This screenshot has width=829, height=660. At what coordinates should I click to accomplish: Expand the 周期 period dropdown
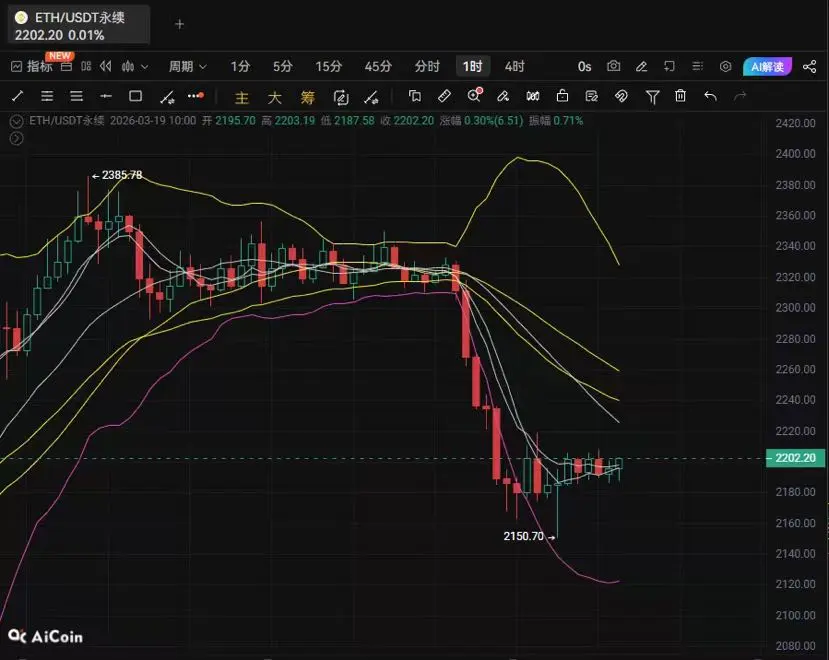tap(187, 67)
